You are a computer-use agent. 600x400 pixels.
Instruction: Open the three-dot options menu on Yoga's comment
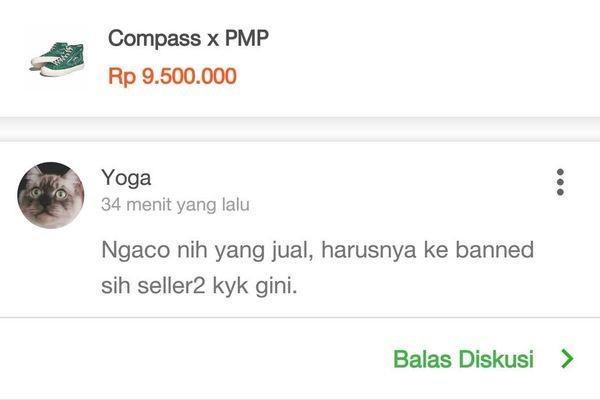560,182
